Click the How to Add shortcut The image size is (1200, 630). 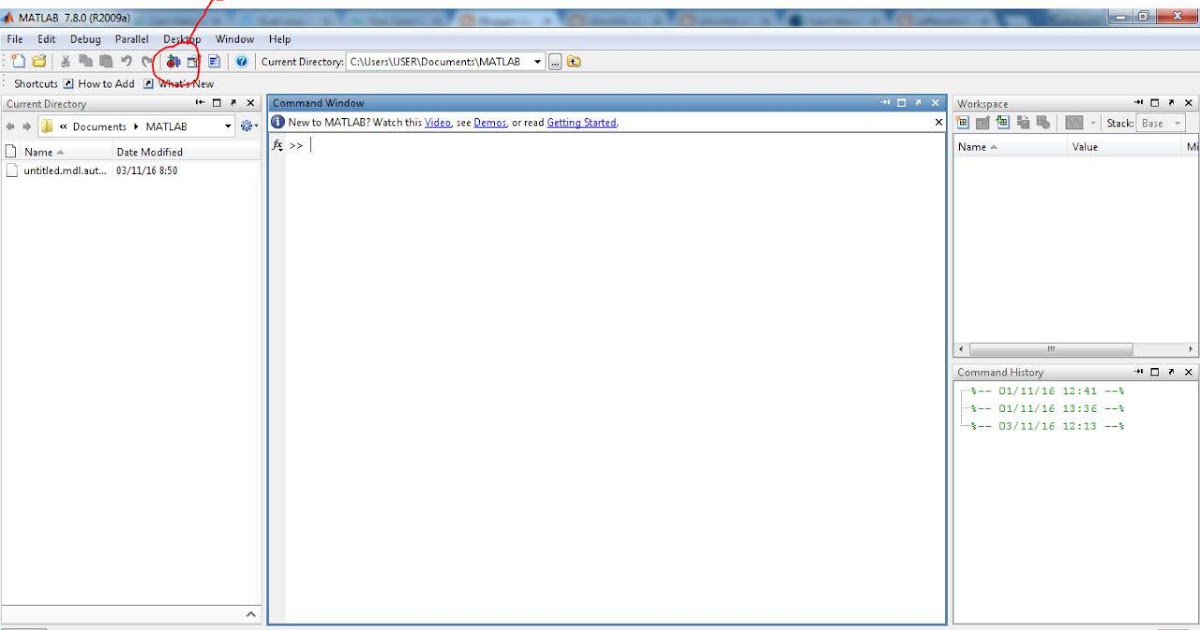[99, 84]
